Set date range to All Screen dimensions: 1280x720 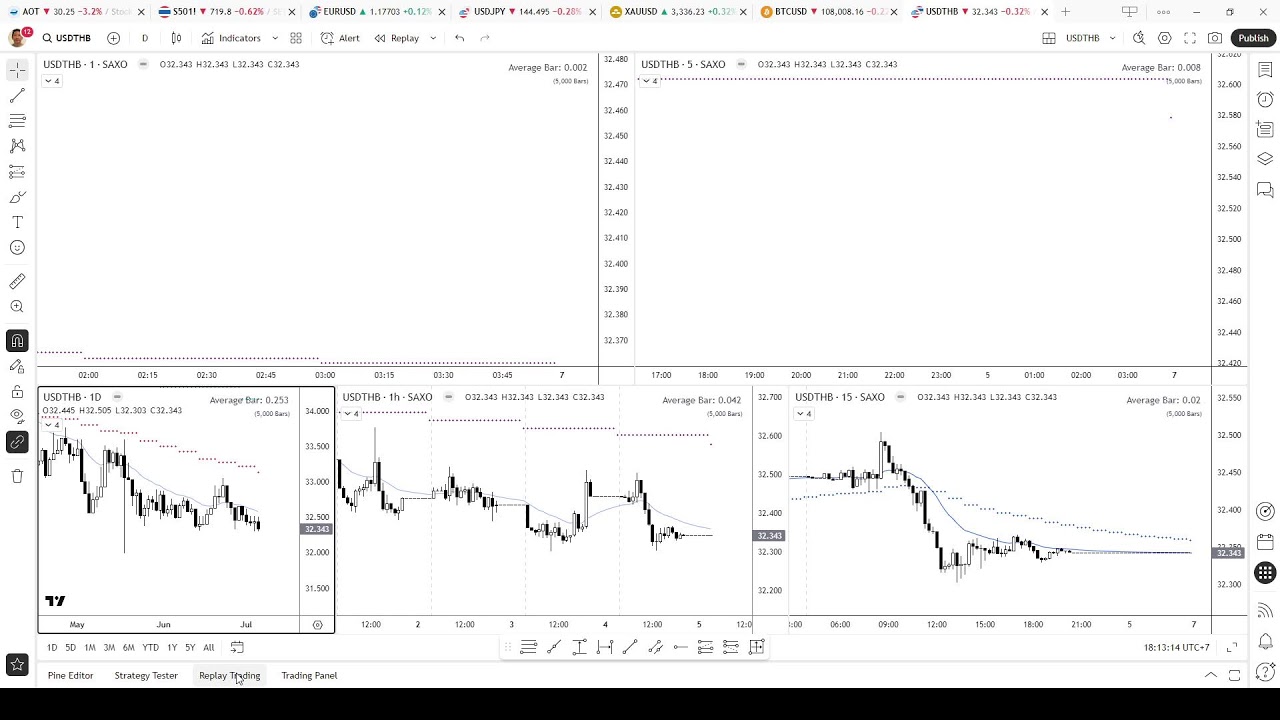point(208,648)
